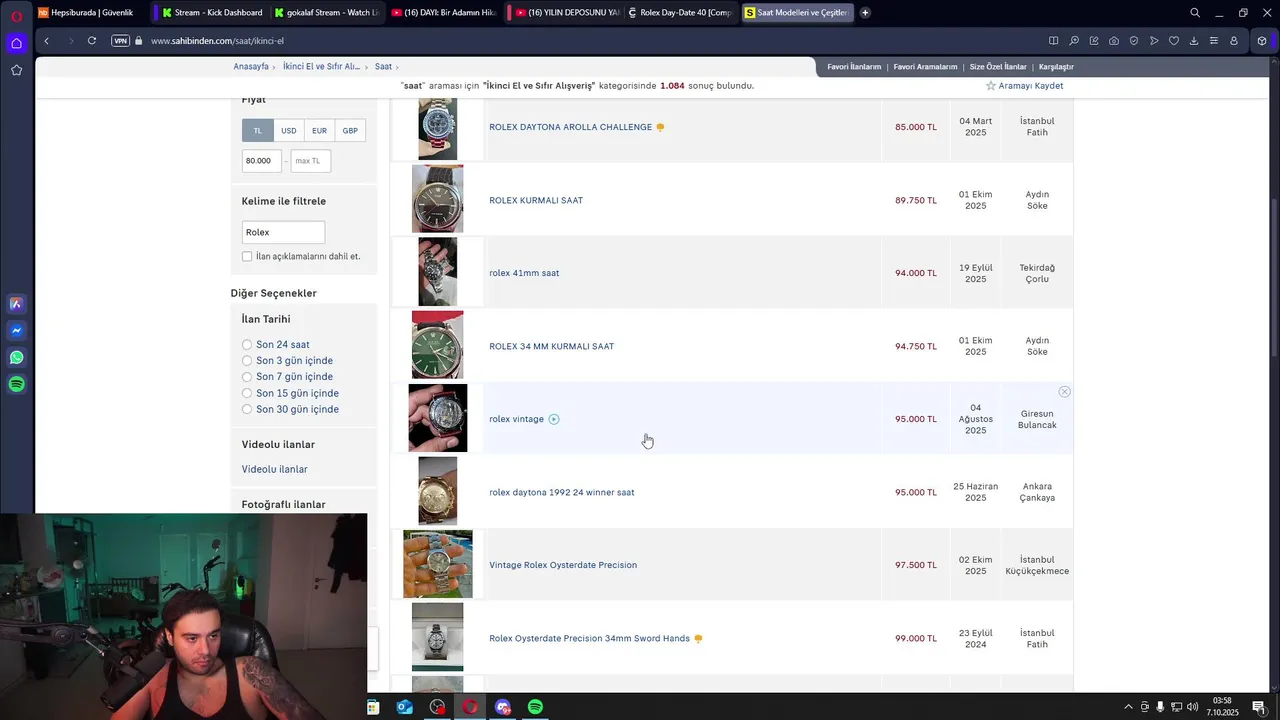Image resolution: width=1280 pixels, height=720 pixels.
Task: Open ROLEX DAYTONA AROLLA CHALLENGE listing
Action: point(570,127)
